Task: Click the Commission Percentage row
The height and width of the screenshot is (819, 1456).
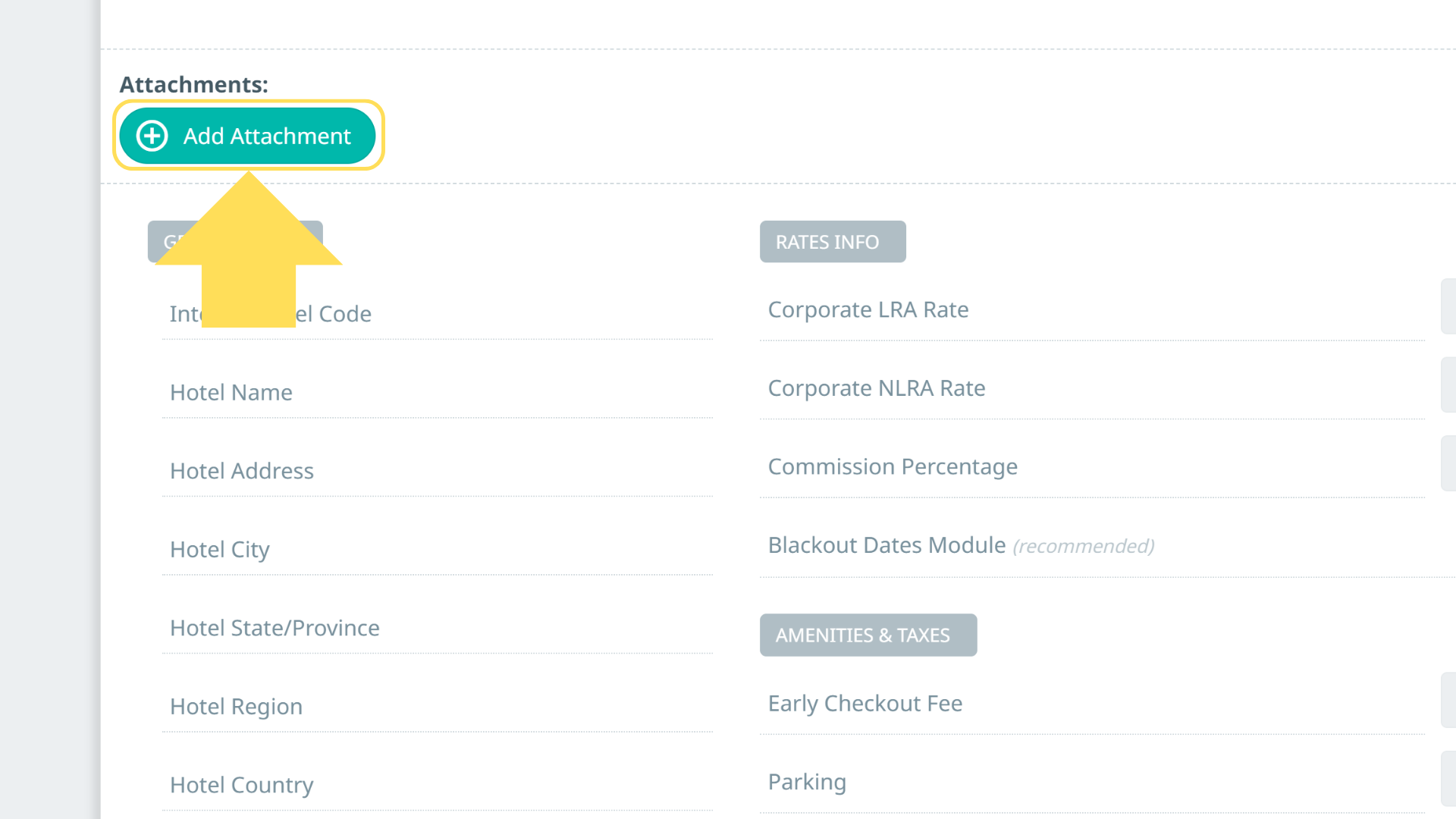Action: tap(892, 466)
